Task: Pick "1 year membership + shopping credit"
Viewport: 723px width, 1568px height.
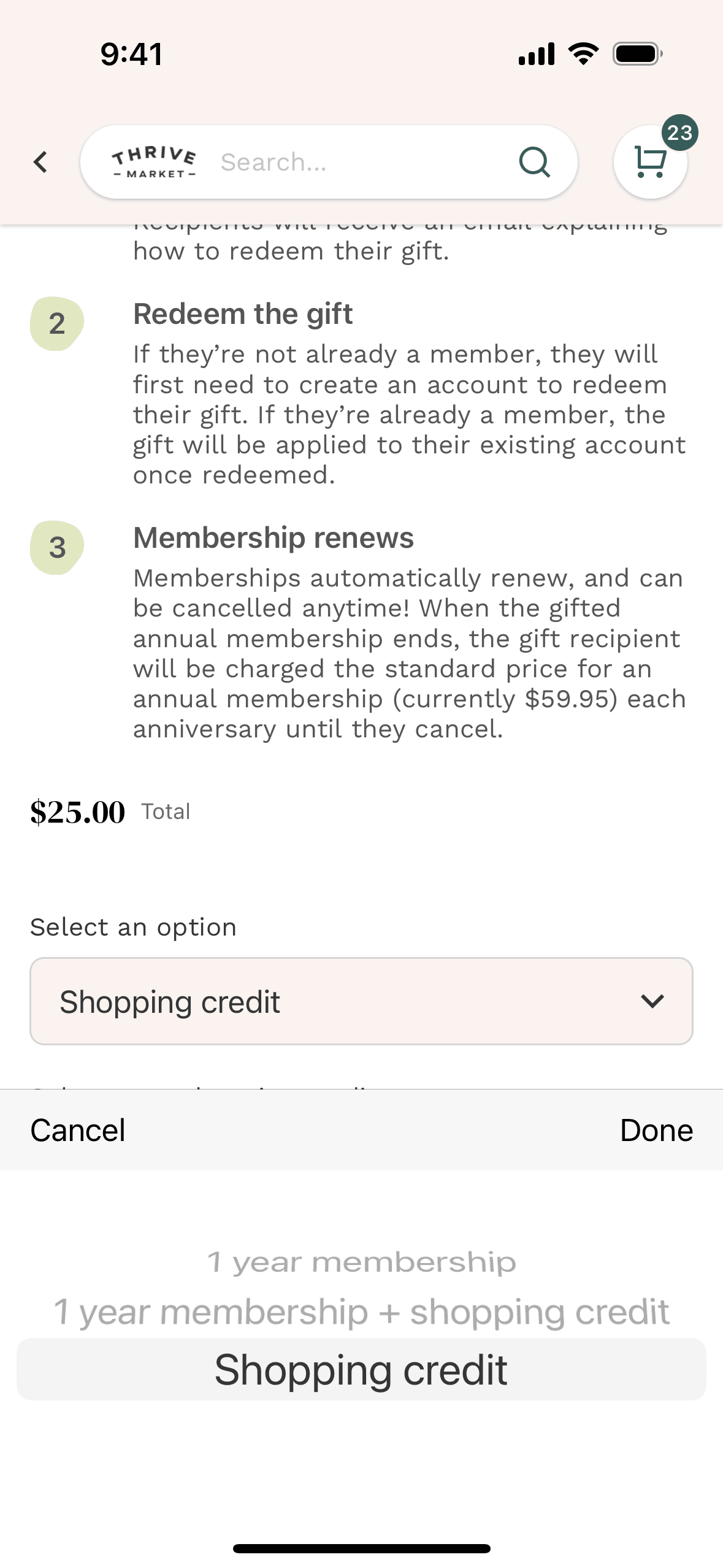Action: (361, 1312)
